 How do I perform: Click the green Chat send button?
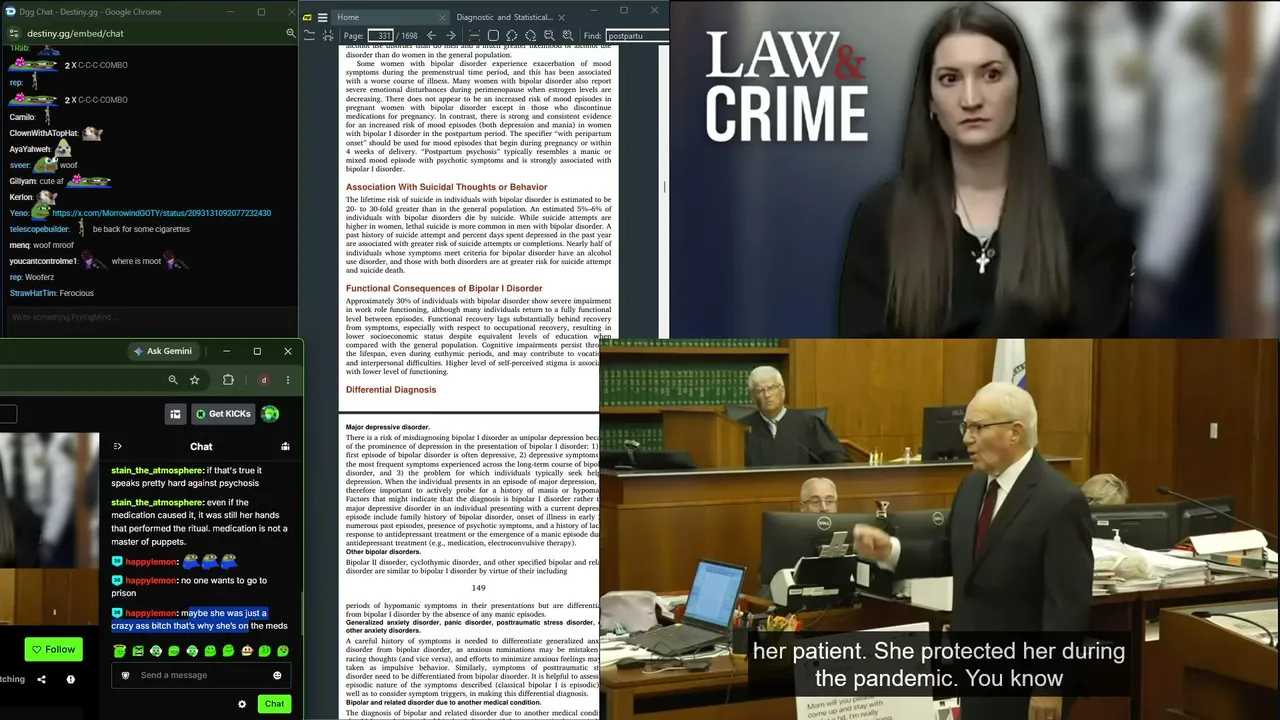[x=274, y=704]
